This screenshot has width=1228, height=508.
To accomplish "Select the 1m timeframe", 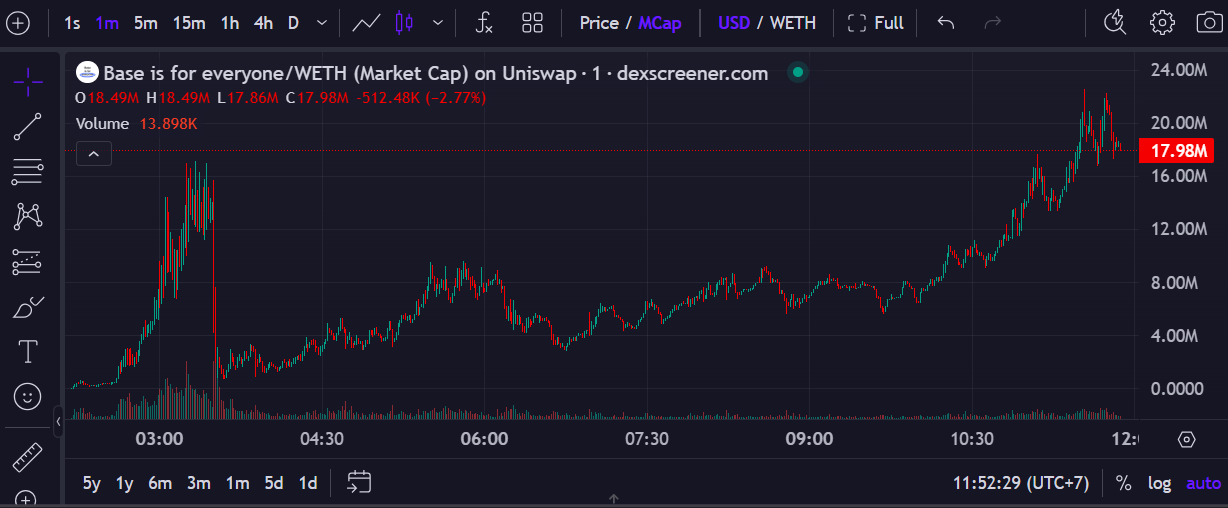I will click(108, 22).
